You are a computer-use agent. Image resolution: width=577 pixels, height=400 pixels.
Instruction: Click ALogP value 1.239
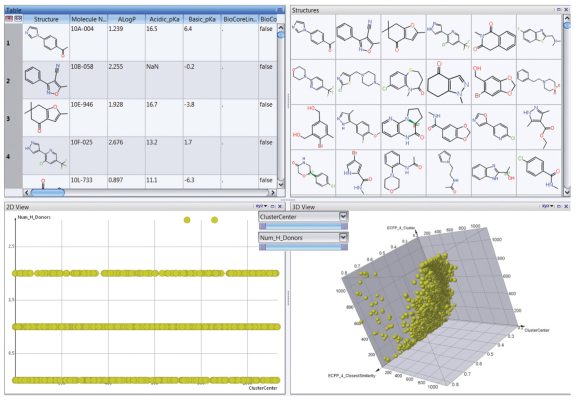pos(116,29)
